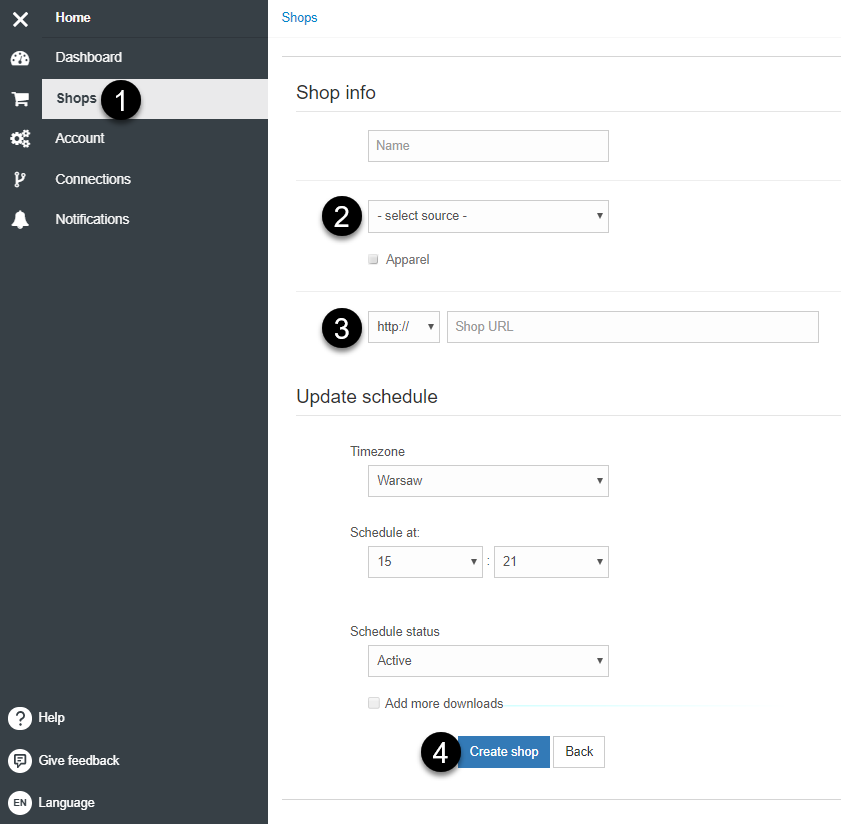Click the Notifications bell icon
Image resolution: width=841 pixels, height=824 pixels.
coord(20,219)
